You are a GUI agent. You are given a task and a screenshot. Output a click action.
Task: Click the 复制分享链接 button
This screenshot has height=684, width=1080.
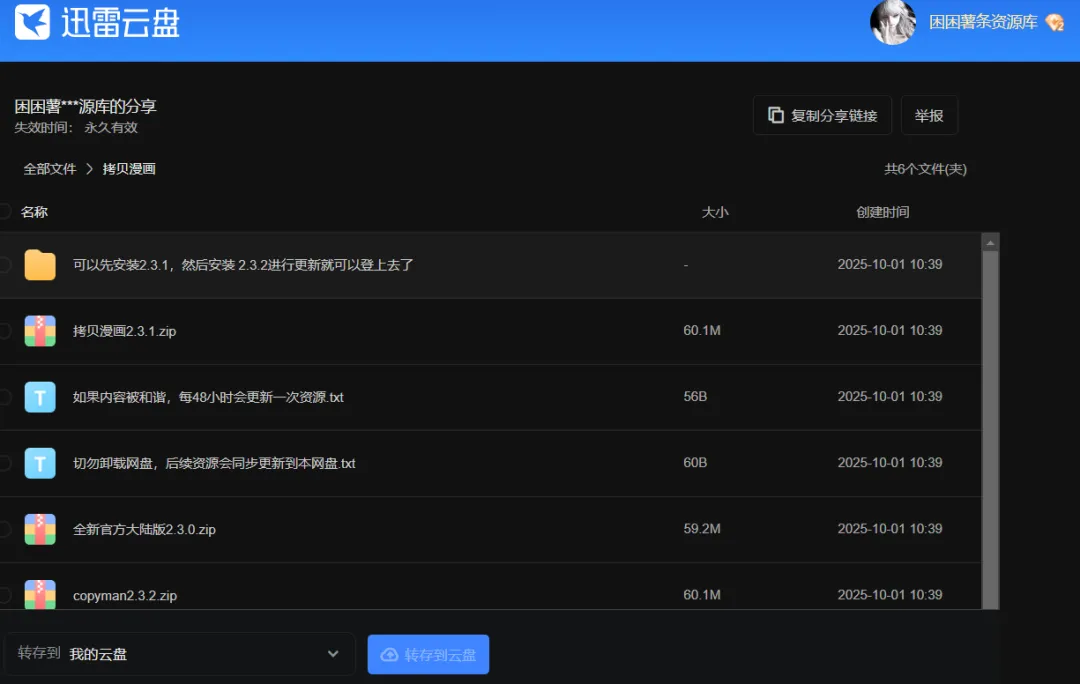click(x=822, y=115)
